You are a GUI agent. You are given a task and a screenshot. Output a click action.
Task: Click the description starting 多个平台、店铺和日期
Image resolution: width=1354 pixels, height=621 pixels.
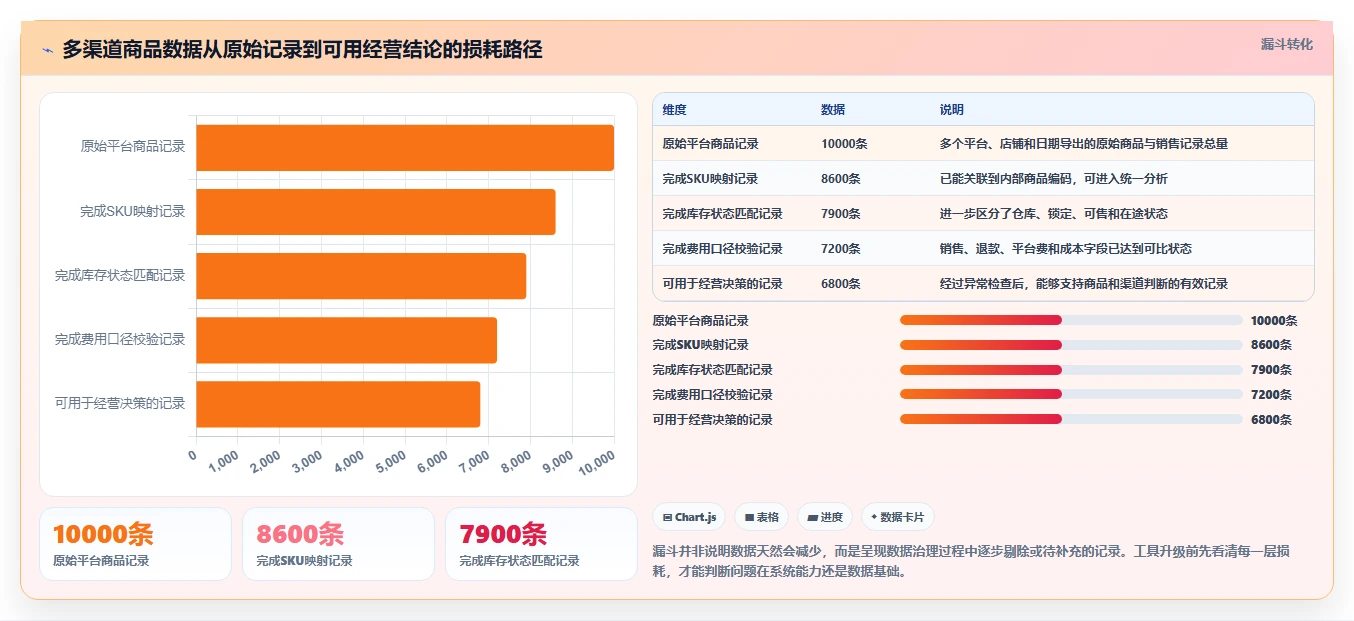tap(1084, 144)
